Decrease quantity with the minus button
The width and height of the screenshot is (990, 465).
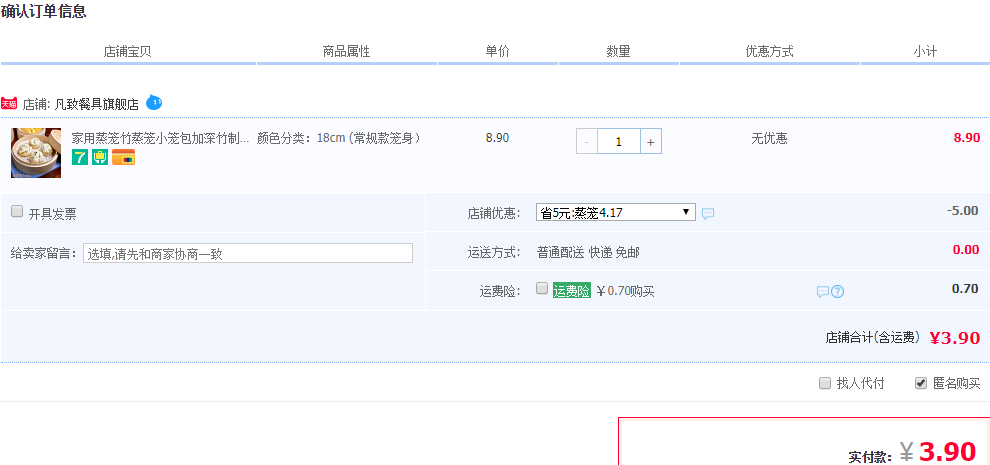[x=587, y=142]
